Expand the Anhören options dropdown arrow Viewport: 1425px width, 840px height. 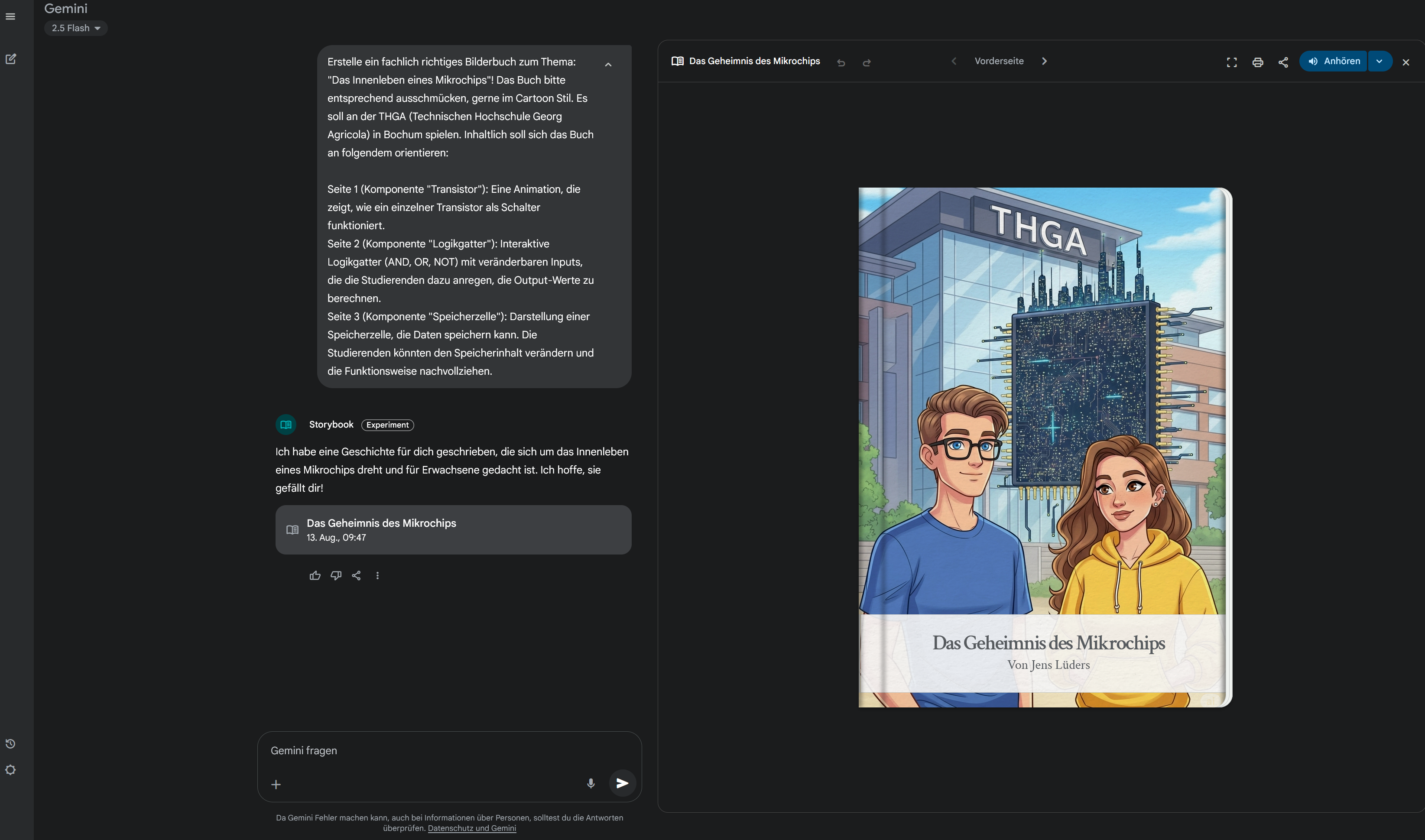tap(1380, 61)
